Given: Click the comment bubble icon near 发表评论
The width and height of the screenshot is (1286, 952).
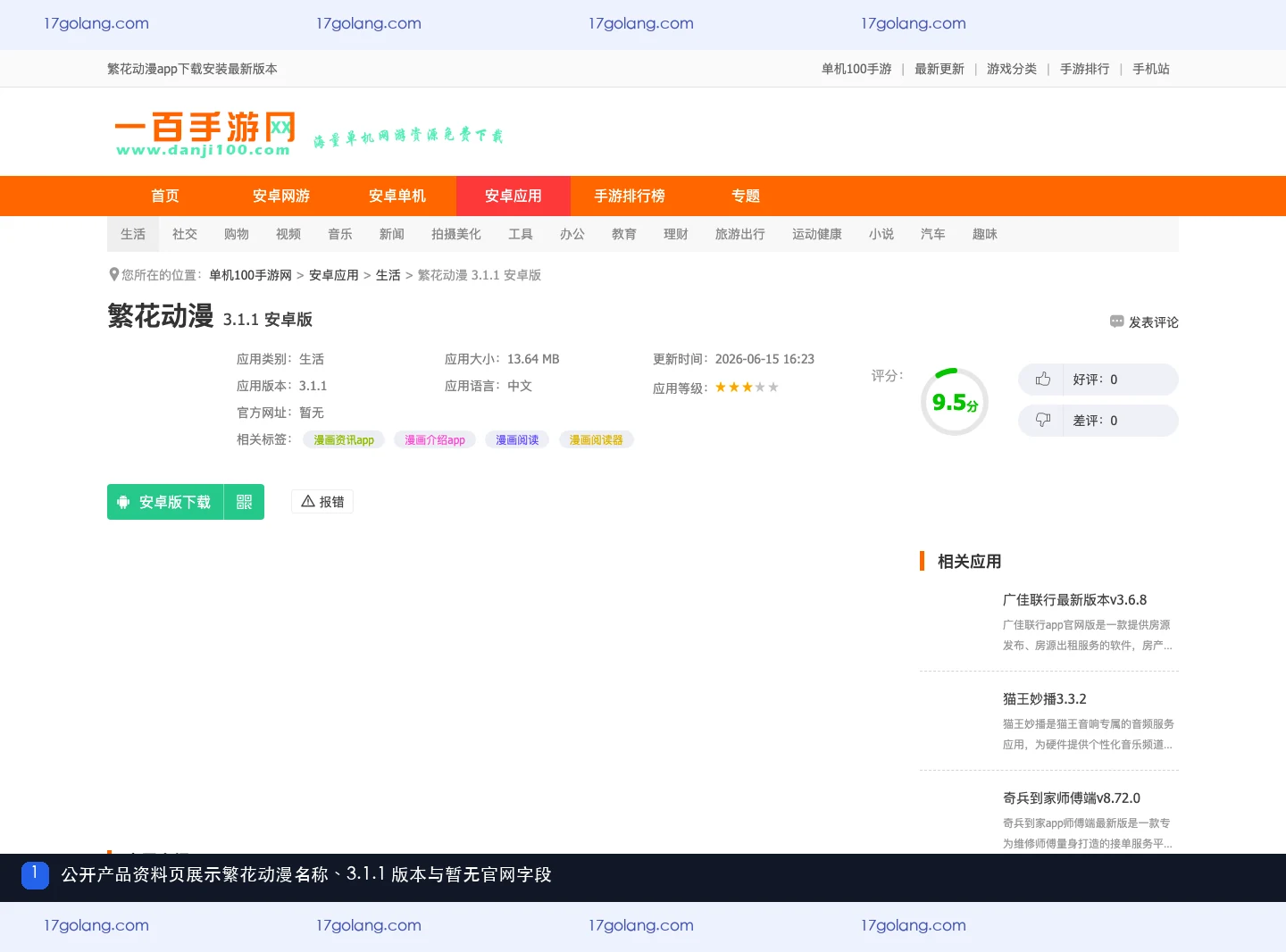Looking at the screenshot, I should pos(1116,322).
